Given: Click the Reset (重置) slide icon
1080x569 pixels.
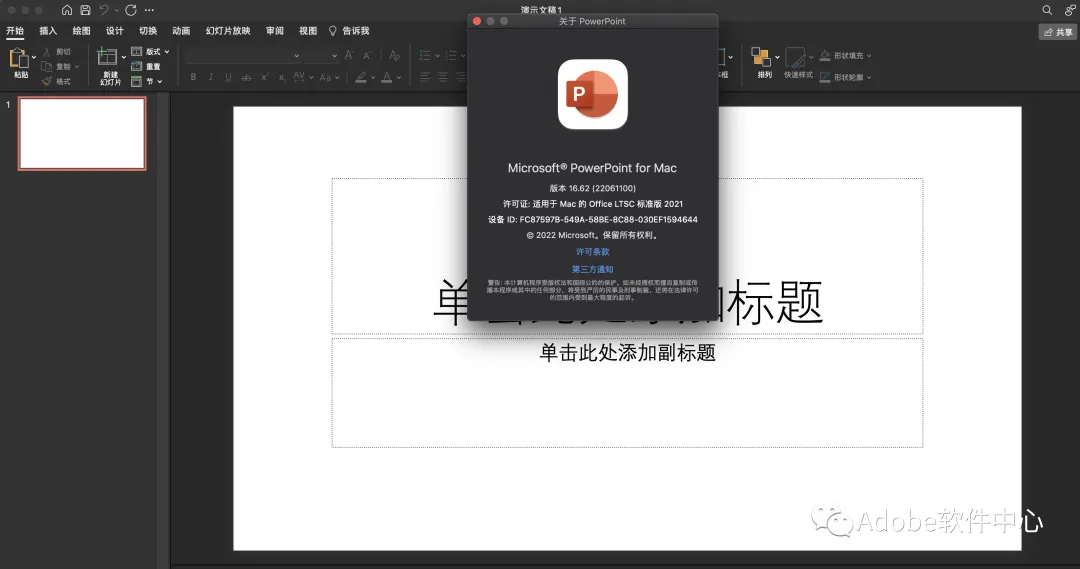Looking at the screenshot, I should [x=136, y=66].
